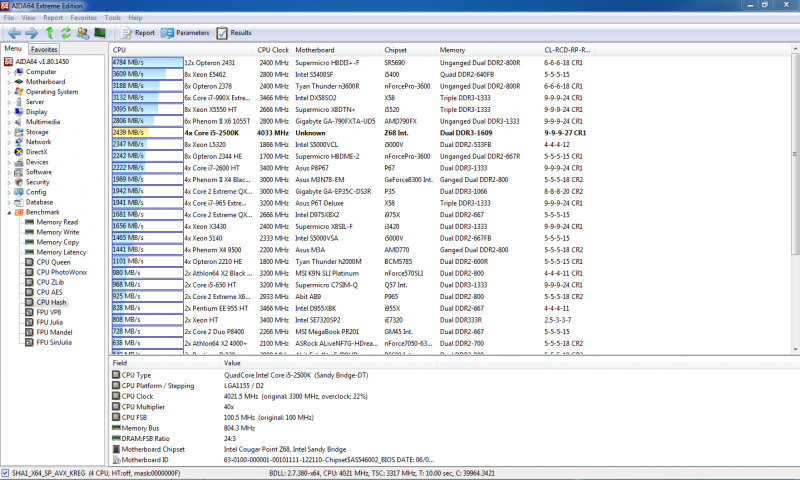Viewport: 800px width, 480px height.
Task: Click the Config tree icon
Action: pos(19,192)
